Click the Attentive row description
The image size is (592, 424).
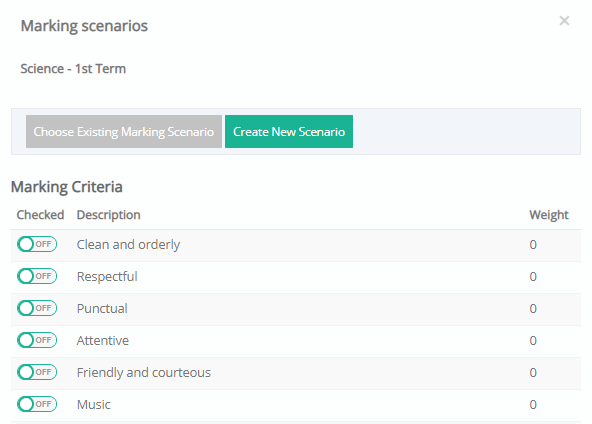(103, 341)
